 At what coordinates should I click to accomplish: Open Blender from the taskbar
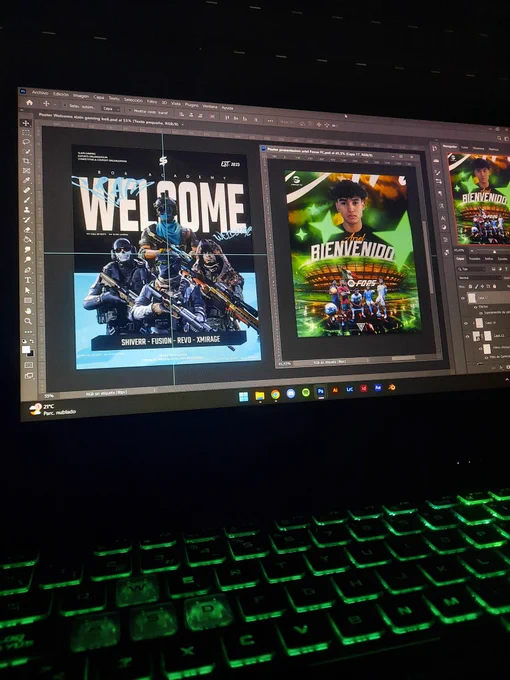tap(392, 387)
